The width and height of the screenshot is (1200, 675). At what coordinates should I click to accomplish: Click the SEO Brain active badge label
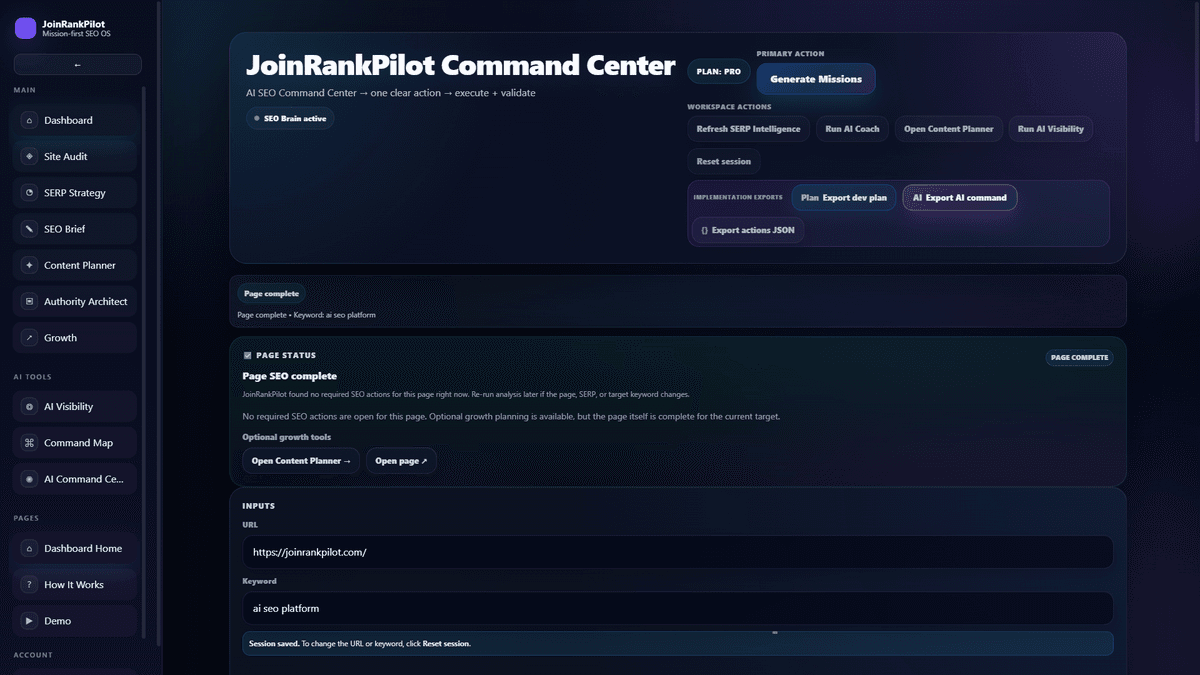click(x=295, y=118)
